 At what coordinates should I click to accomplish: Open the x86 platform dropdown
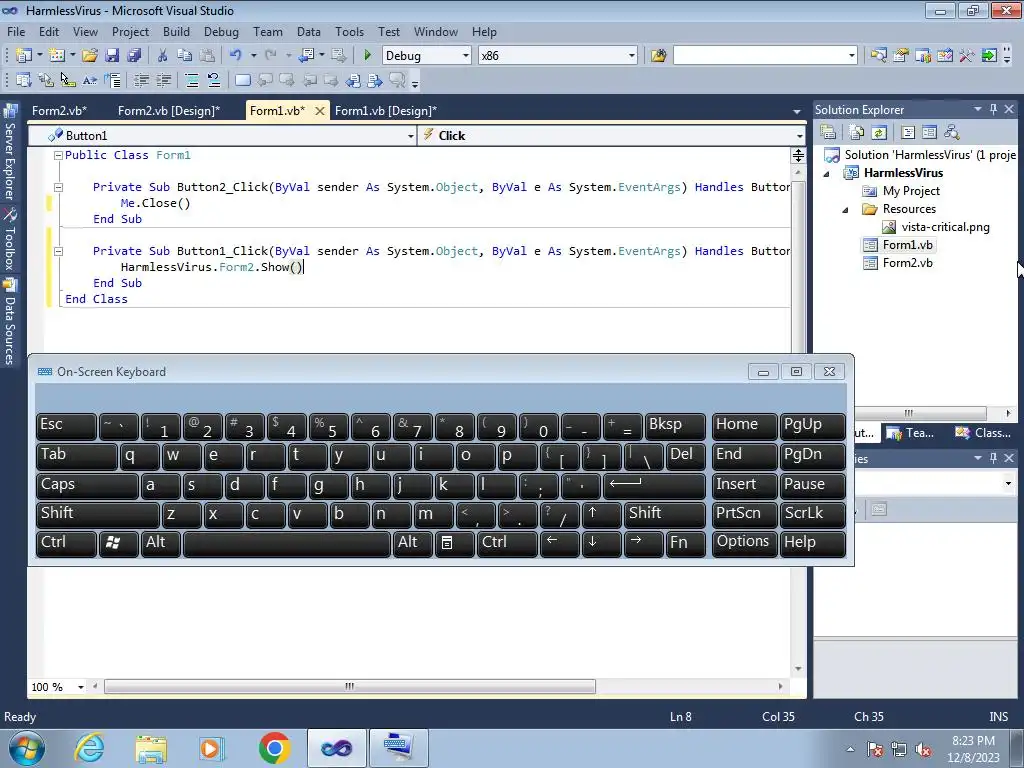pyautogui.click(x=632, y=56)
